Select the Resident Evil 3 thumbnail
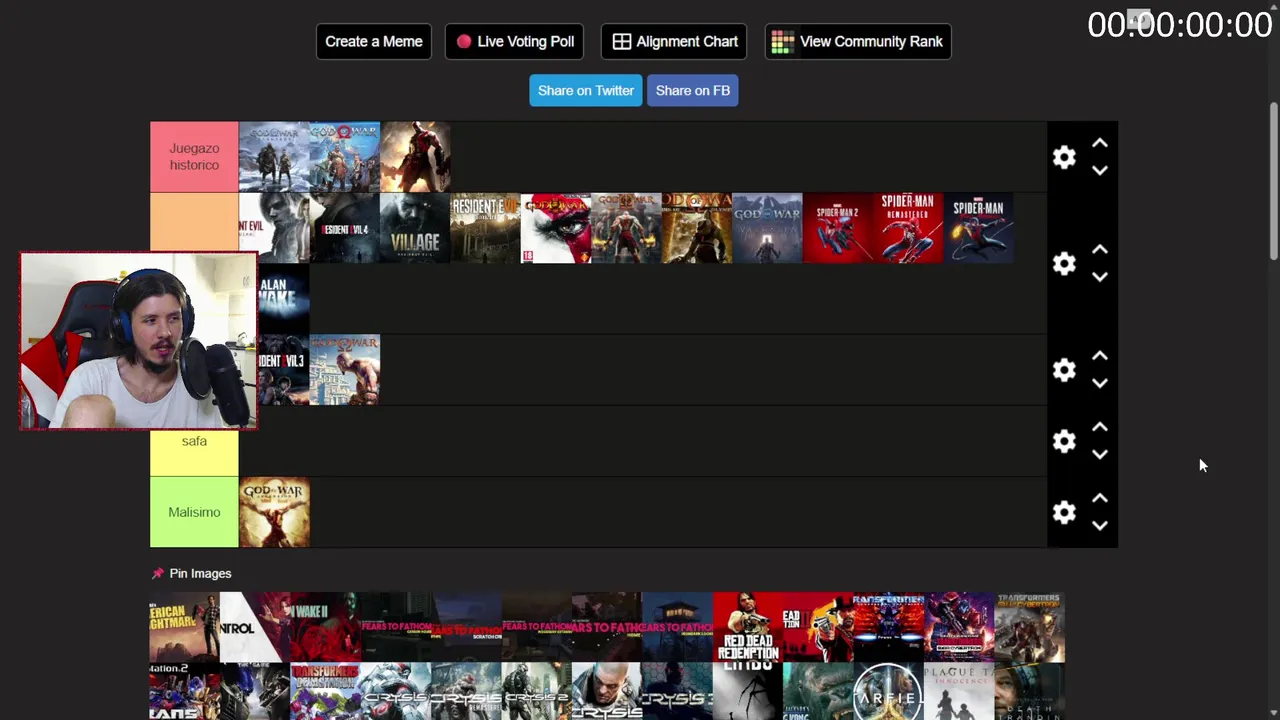1280x720 pixels. coord(284,370)
